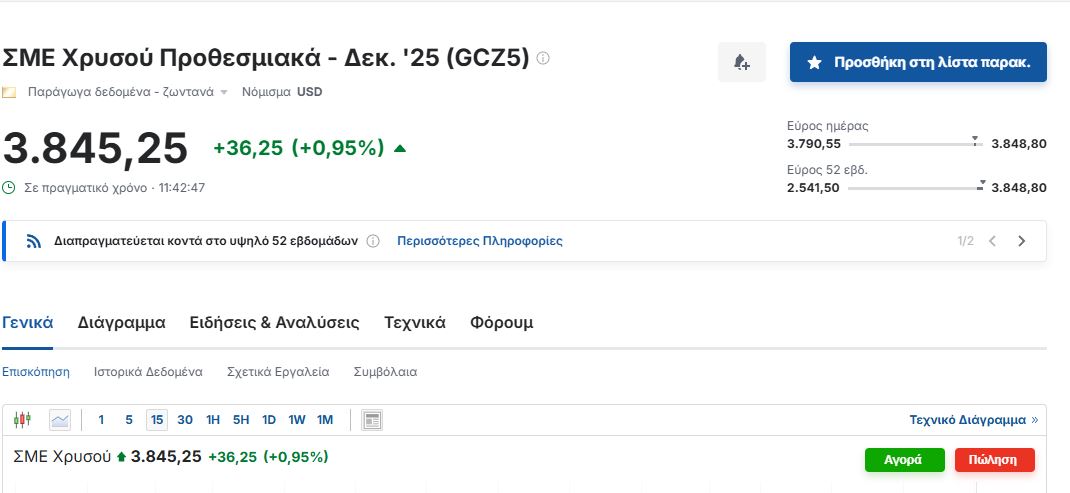Go to previous notification with left chevron
Screen dimensions: 1070x493
click(x=993, y=241)
